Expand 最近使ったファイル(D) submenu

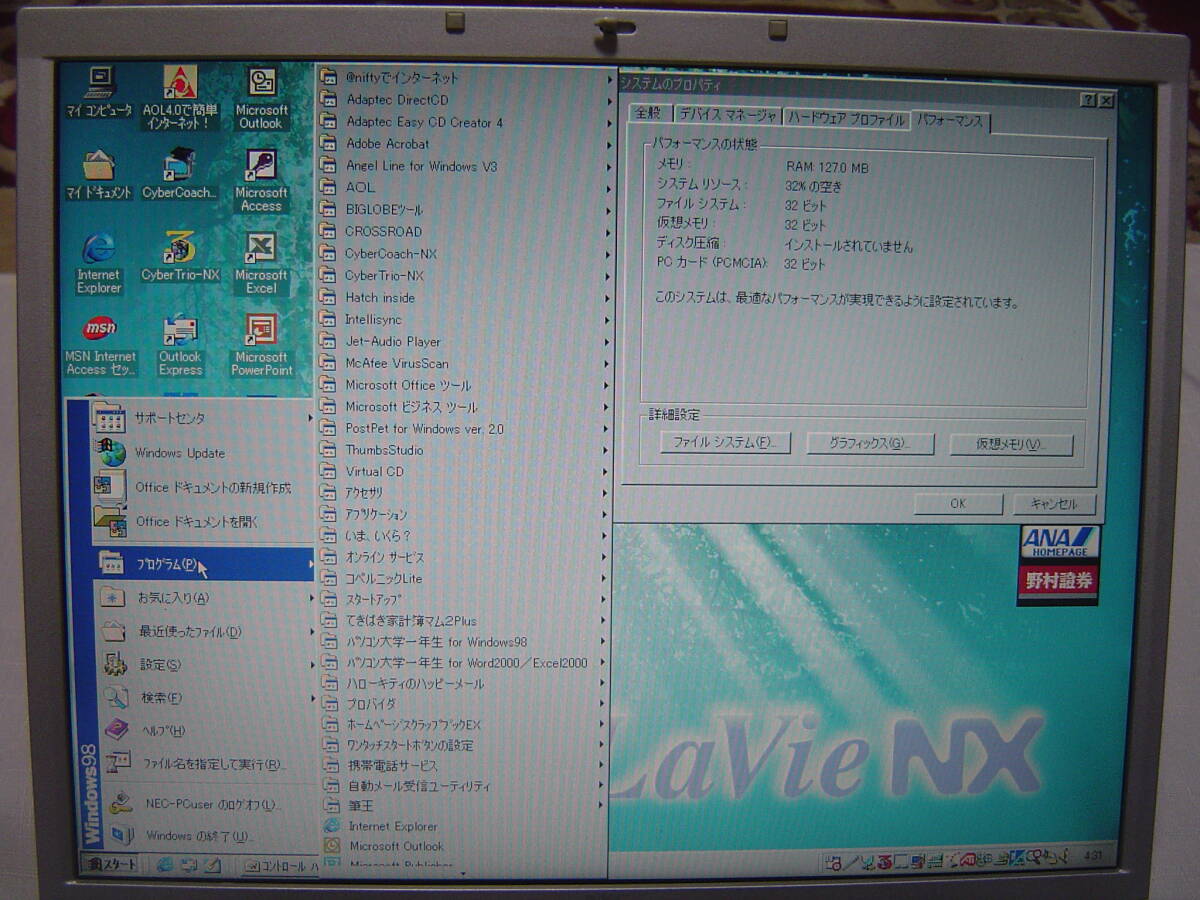[206, 631]
